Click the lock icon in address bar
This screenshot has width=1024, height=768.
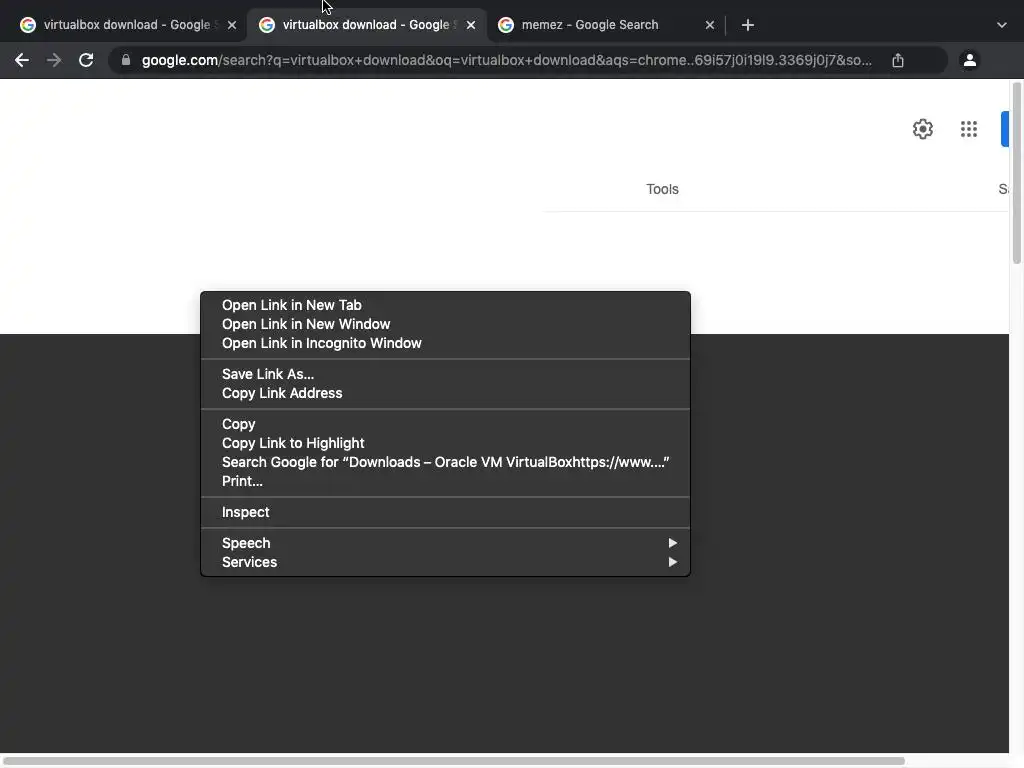(126, 60)
